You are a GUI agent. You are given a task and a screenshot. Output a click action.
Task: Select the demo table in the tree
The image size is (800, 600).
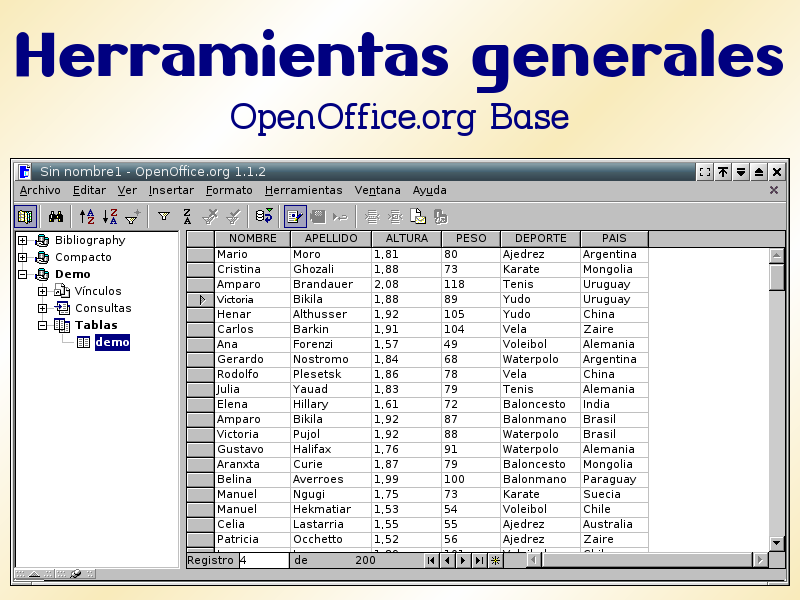point(111,342)
